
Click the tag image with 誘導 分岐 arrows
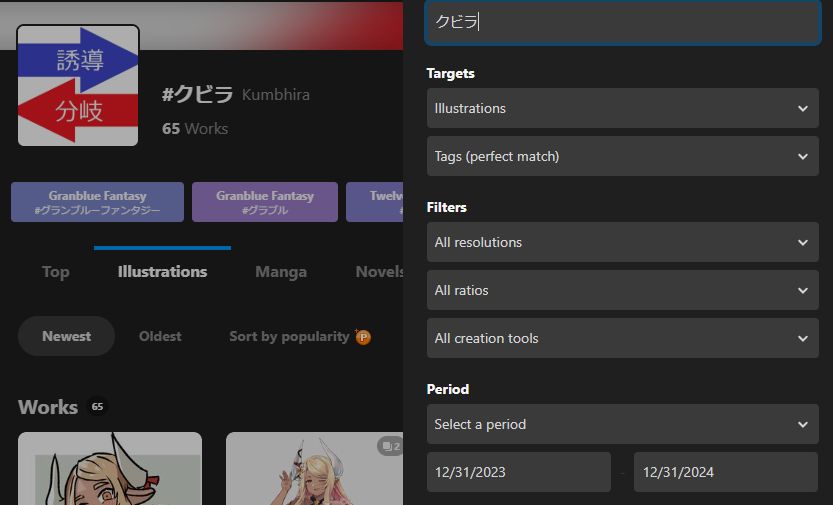tap(78, 85)
